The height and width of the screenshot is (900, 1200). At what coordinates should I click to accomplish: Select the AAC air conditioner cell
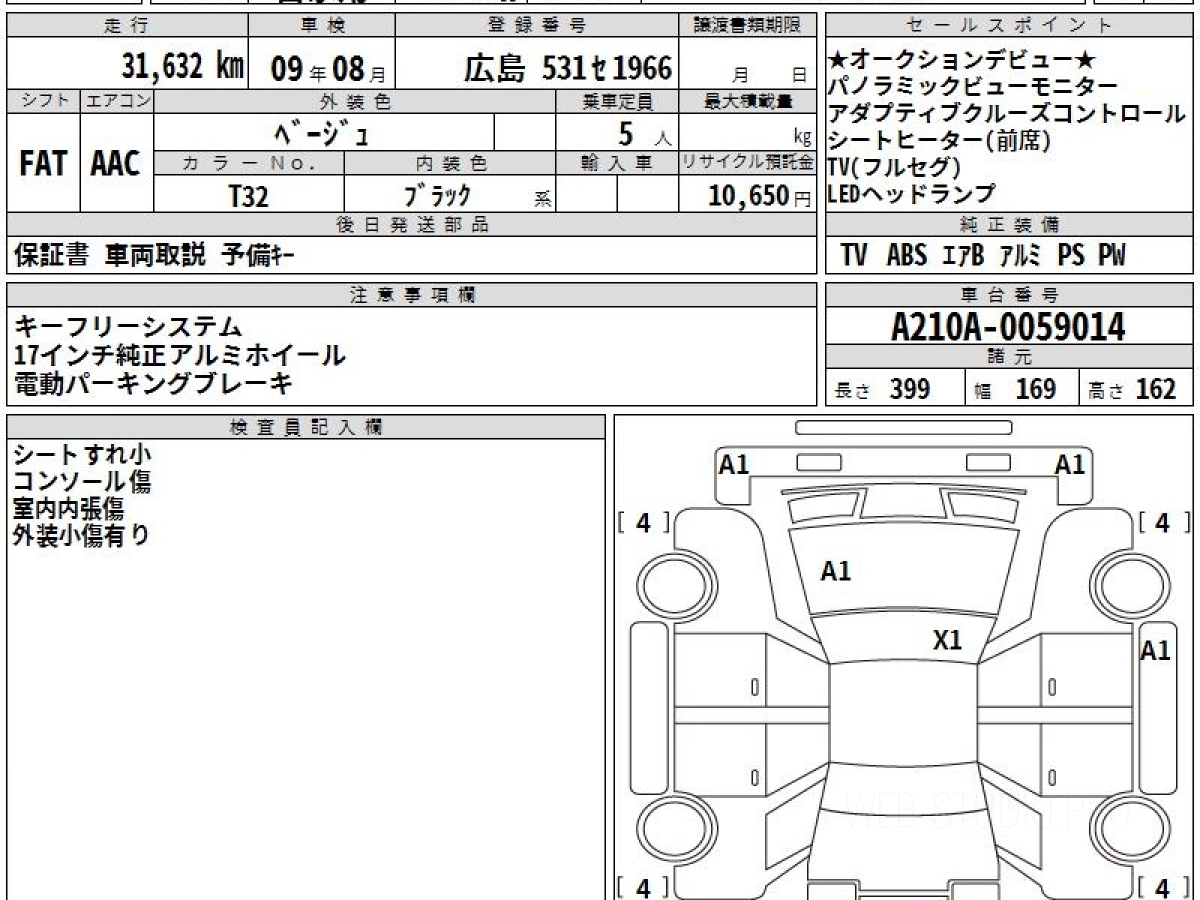[116, 165]
